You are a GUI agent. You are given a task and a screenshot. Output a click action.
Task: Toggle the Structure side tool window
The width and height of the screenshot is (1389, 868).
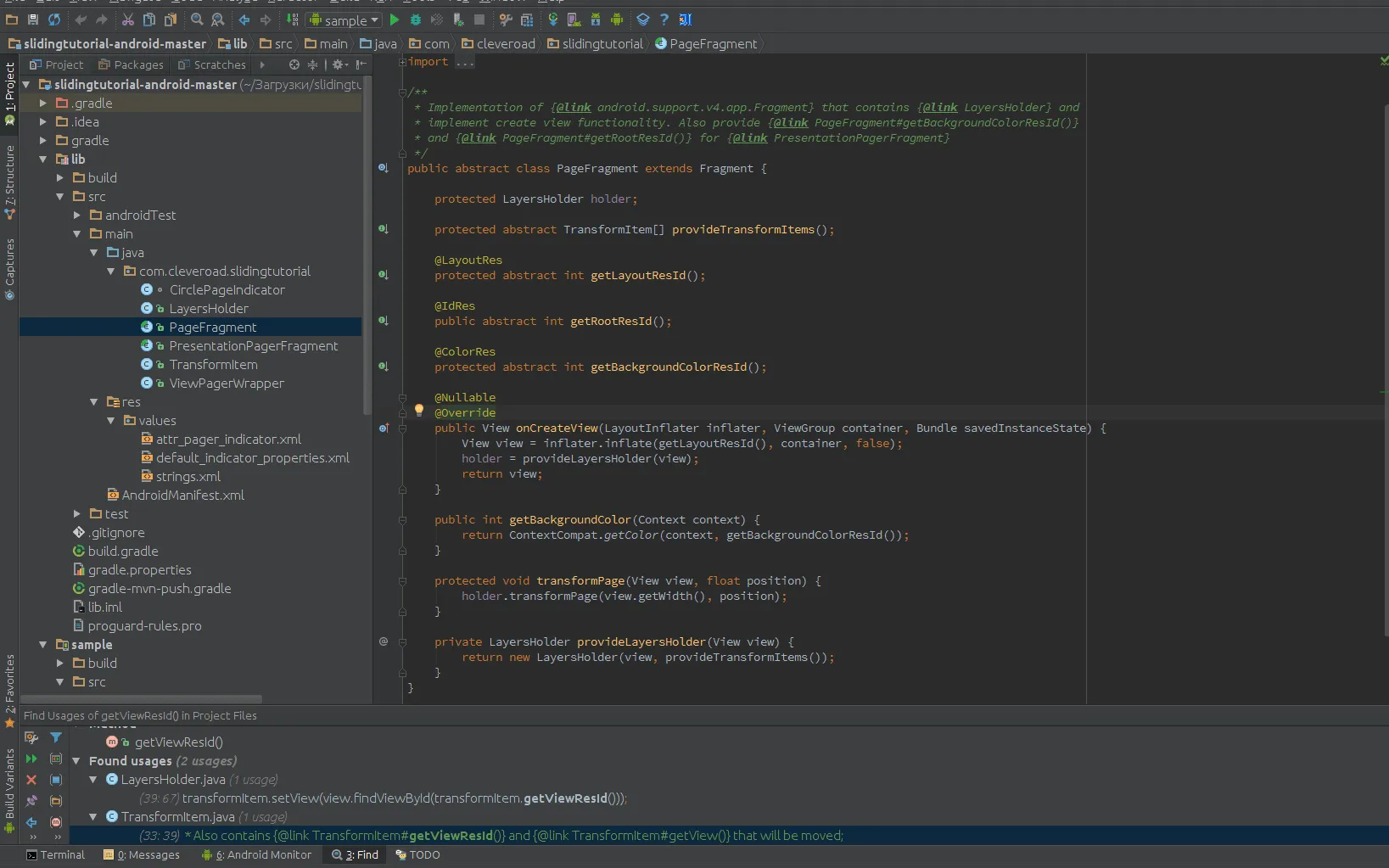coord(9,182)
